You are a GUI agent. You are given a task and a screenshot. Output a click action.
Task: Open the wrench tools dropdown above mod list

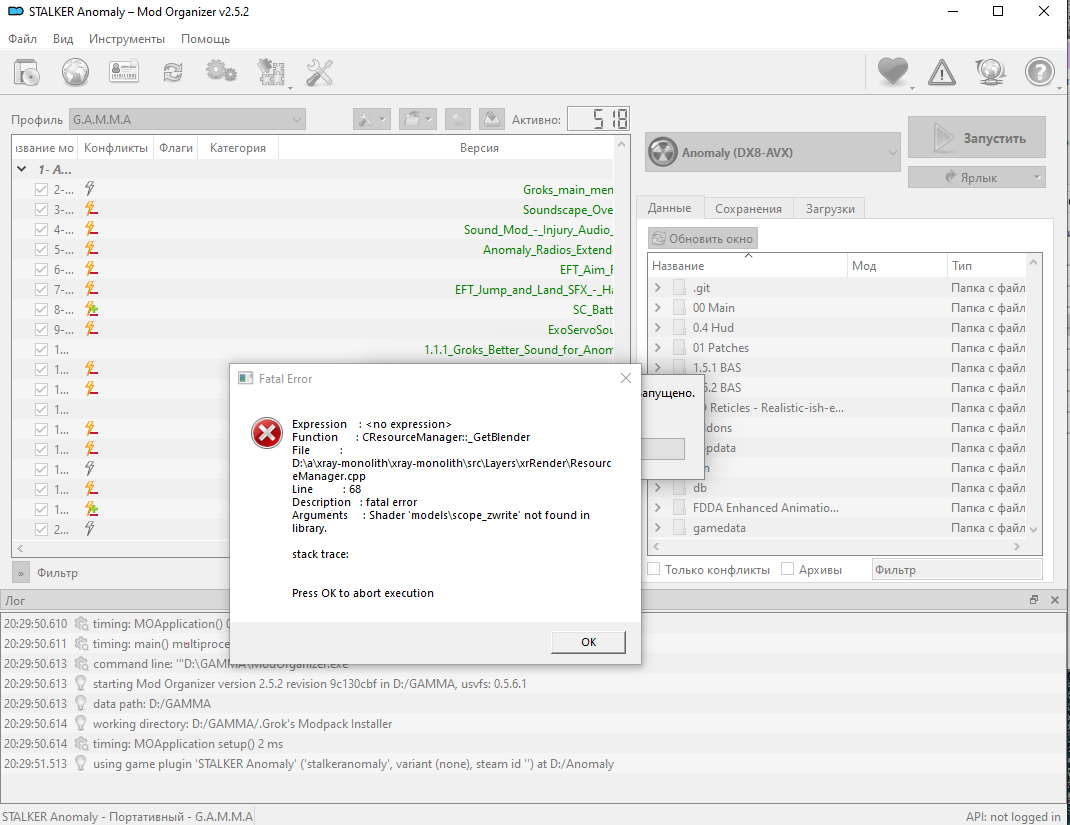pos(372,120)
